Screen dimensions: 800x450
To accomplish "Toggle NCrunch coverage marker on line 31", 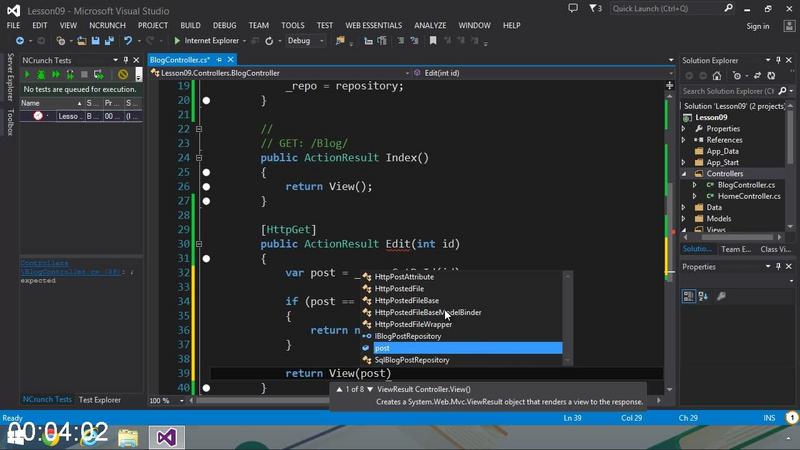I will [x=206, y=259].
